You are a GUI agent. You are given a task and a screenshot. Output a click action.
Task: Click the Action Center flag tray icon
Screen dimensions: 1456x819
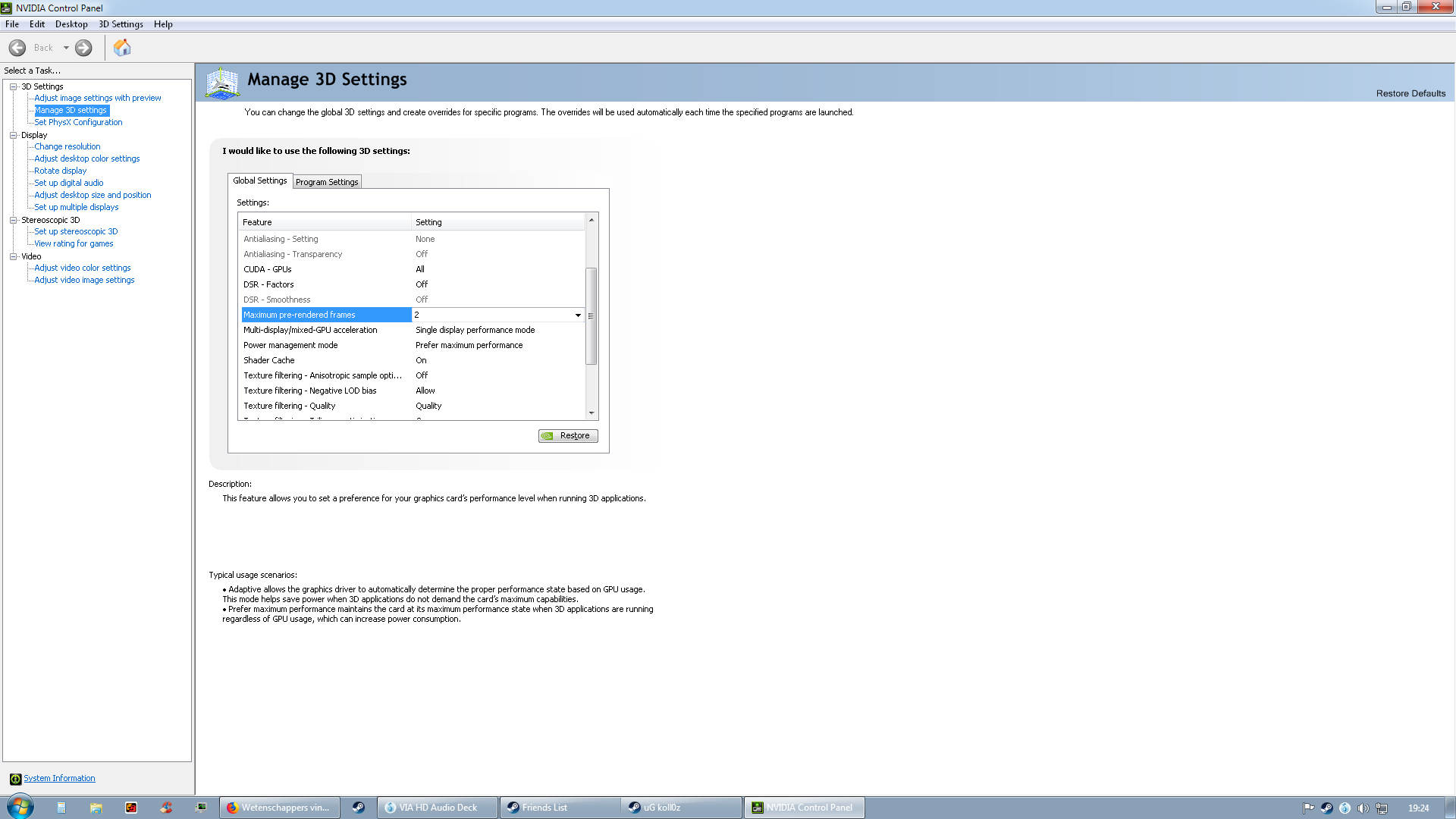click(x=1308, y=808)
